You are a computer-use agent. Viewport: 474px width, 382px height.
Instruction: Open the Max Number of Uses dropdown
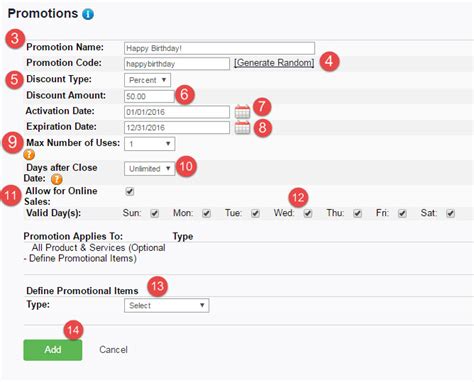(149, 144)
